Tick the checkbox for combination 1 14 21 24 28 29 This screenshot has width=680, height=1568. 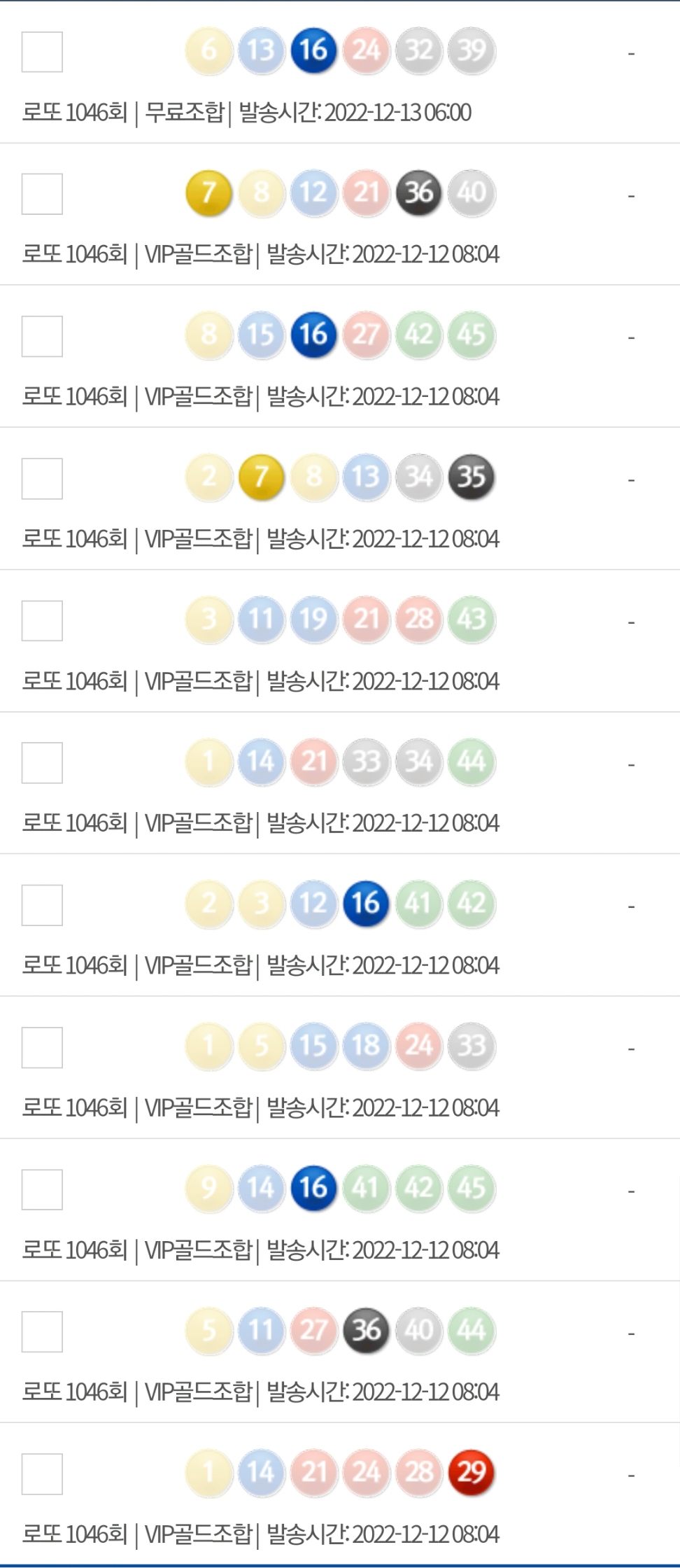42,1473
